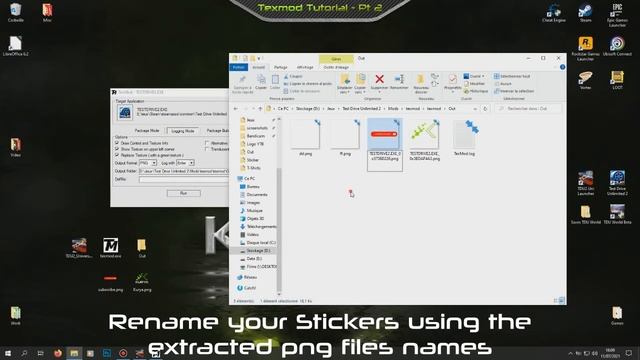Click the Run button in Texmod
This screenshot has width=640, height=360.
[x=184, y=193]
